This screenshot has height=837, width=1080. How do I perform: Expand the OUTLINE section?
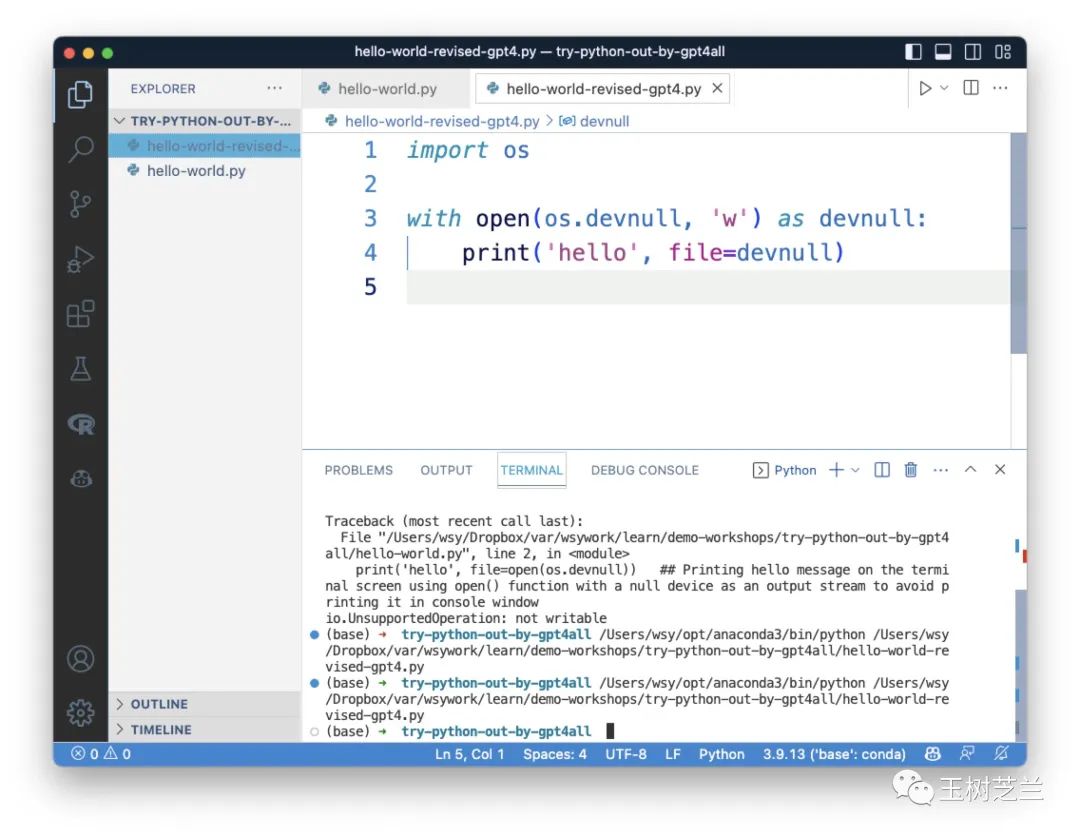tap(205, 704)
